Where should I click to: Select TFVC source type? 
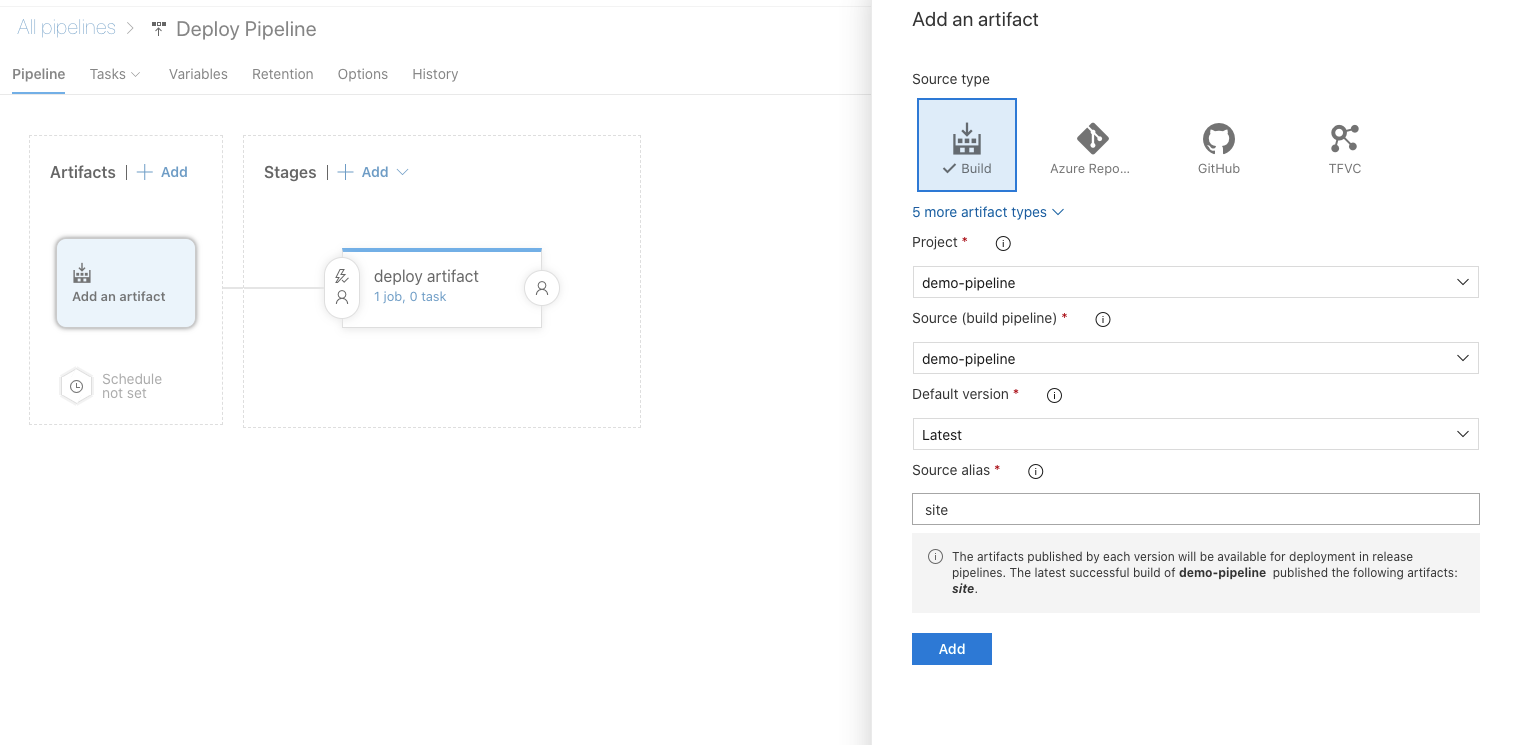(x=1344, y=144)
